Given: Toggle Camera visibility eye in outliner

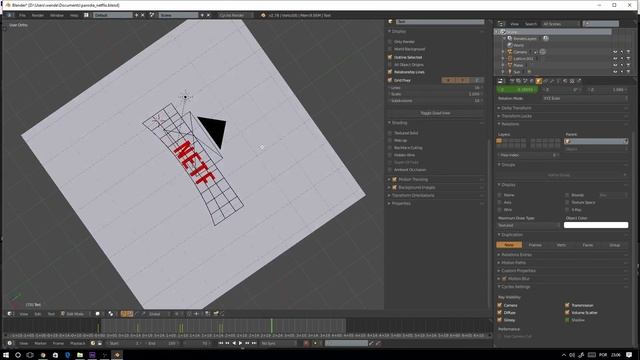Looking at the screenshot, I should coord(615,52).
